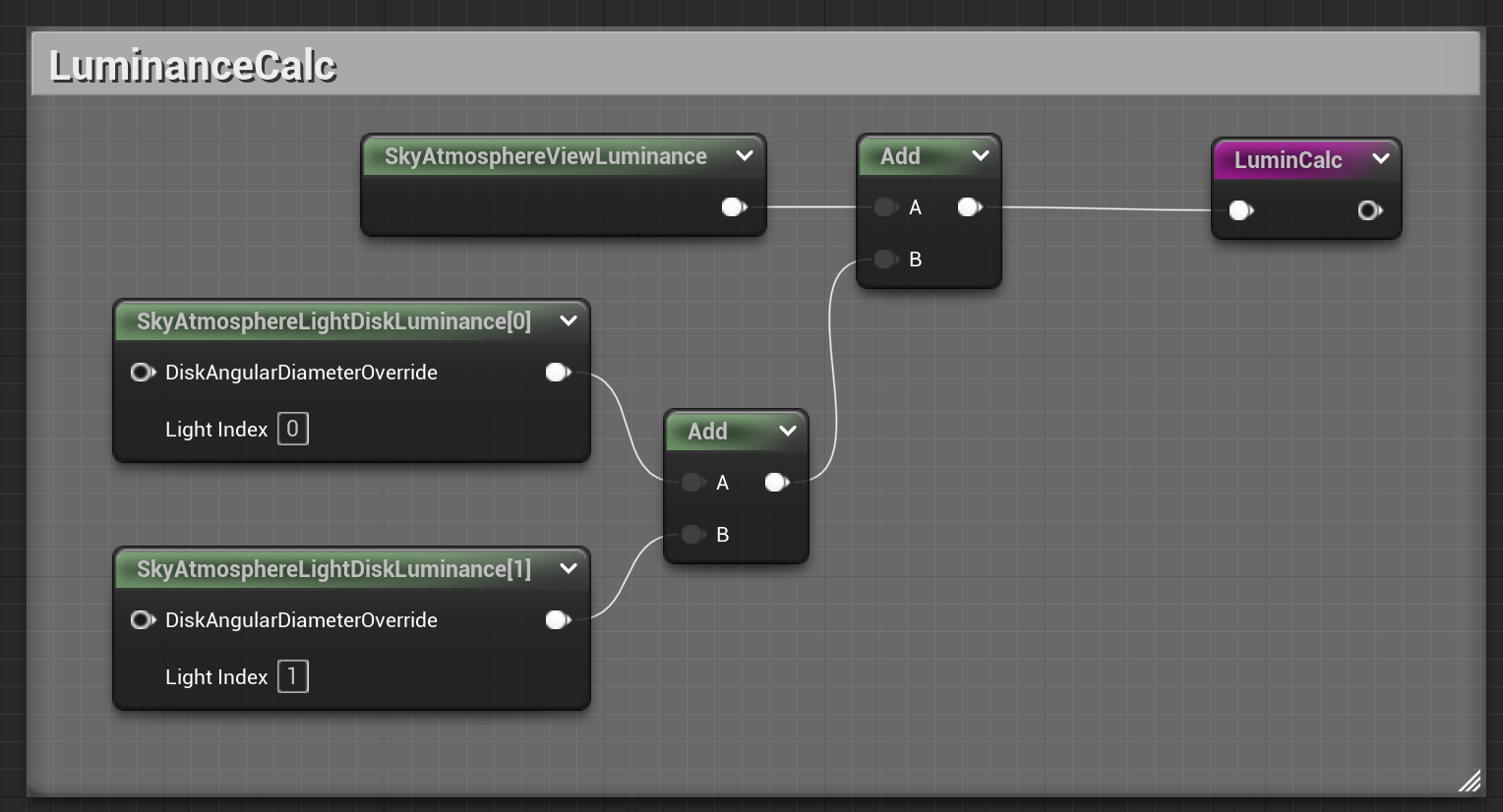Expand the top Add node chevron
This screenshot has height=812, width=1503.
click(x=980, y=155)
